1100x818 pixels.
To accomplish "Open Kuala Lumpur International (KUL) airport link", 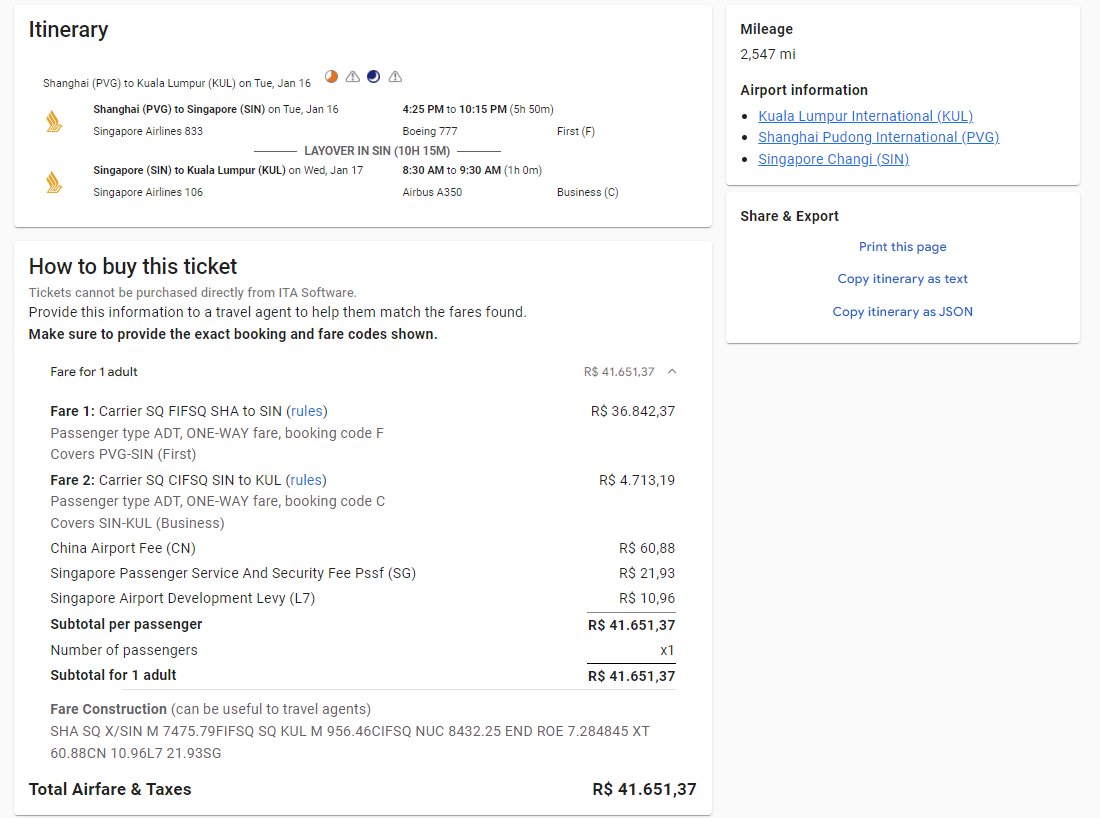I will pos(866,116).
